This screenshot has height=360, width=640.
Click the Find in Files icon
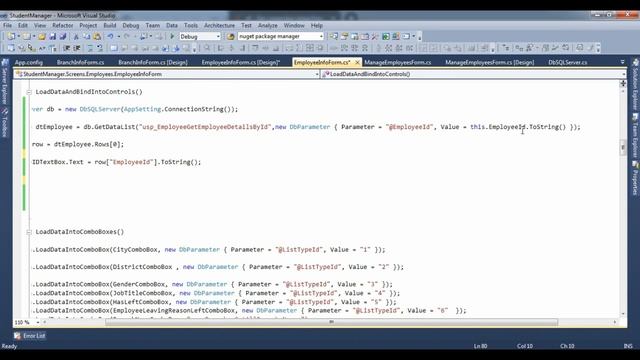point(230,36)
